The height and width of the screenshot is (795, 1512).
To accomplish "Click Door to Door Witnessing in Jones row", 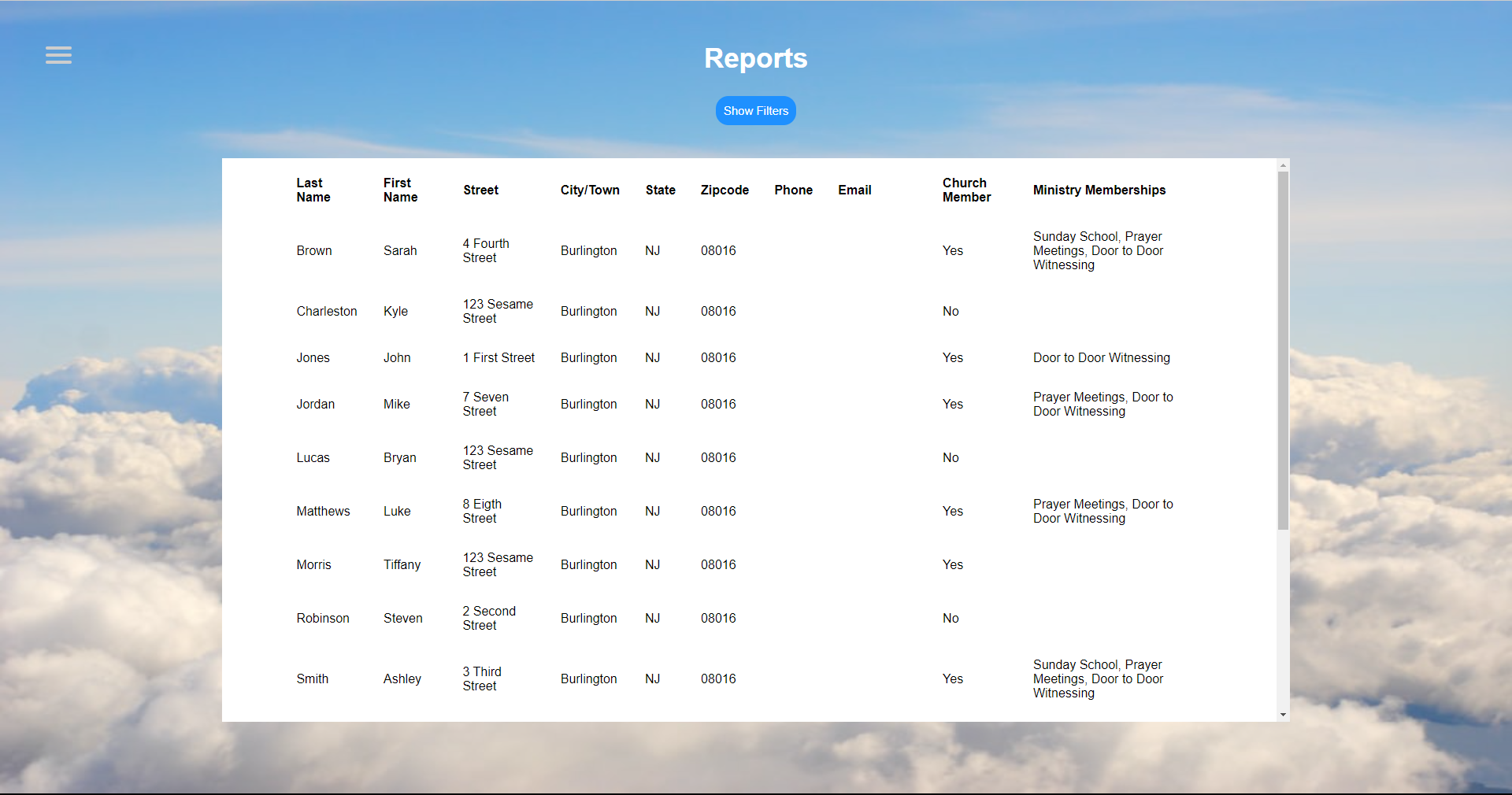I will [1102, 357].
